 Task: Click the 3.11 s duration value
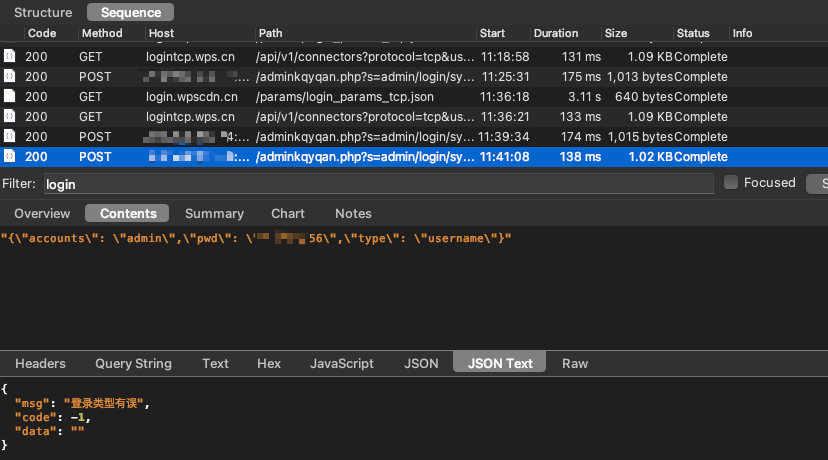584,97
